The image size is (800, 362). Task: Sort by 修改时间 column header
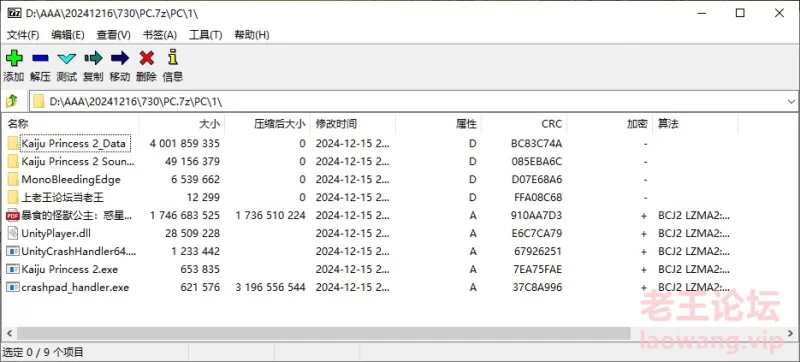click(x=353, y=123)
